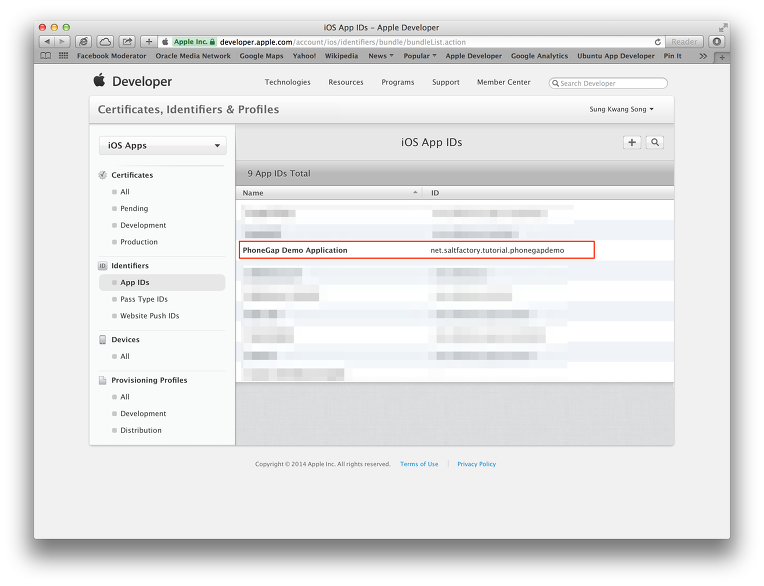Open the Apple Developer bookmark
The width and height of the screenshot is (764, 586).
[x=474, y=56]
